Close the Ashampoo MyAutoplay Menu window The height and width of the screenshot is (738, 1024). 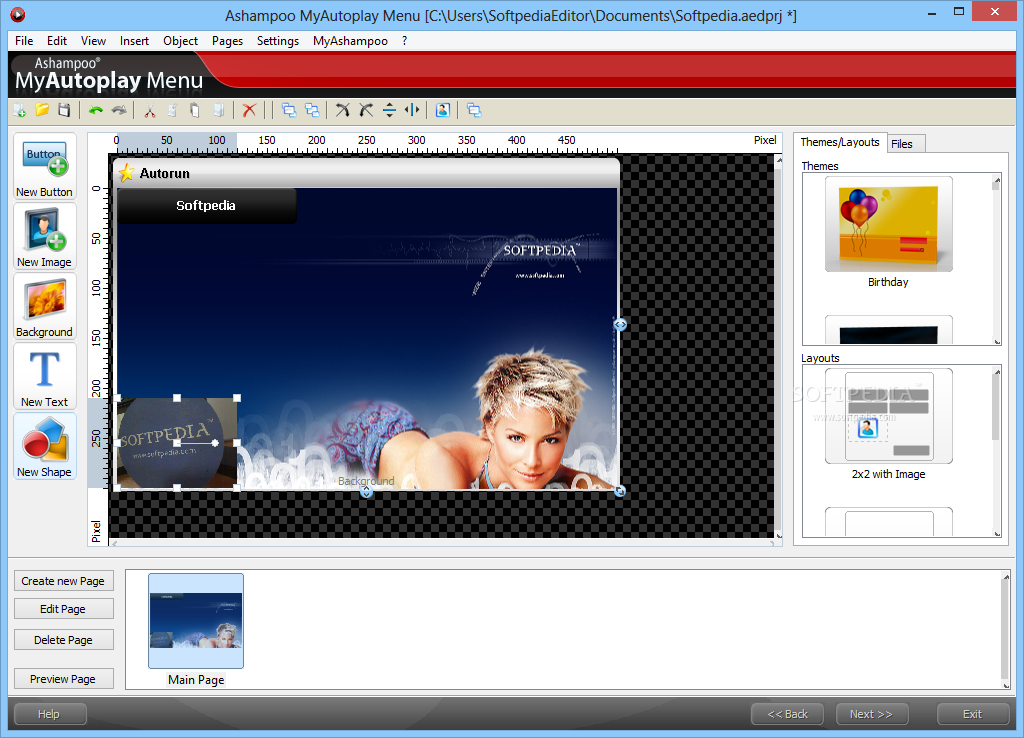[x=995, y=12]
